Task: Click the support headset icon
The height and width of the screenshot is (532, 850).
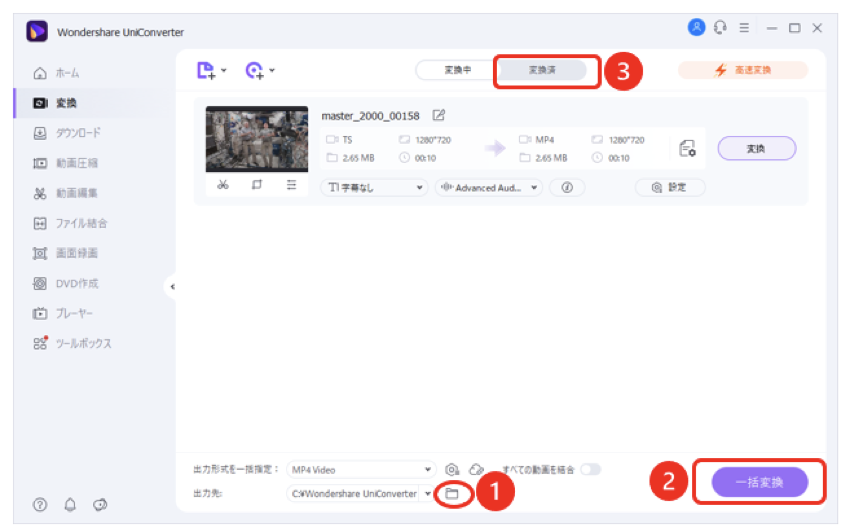Action: (720, 27)
